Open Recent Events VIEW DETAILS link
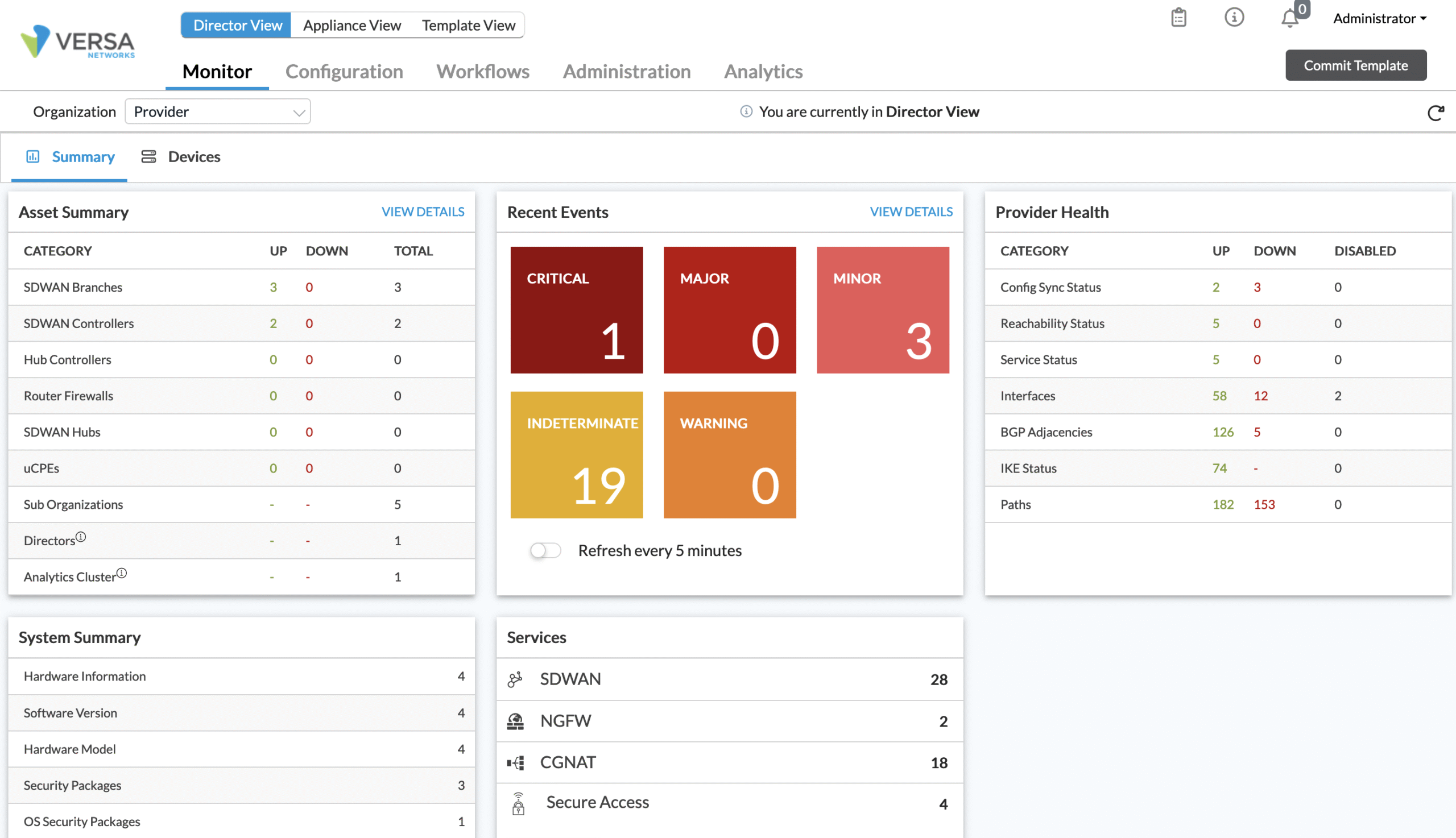 [911, 211]
